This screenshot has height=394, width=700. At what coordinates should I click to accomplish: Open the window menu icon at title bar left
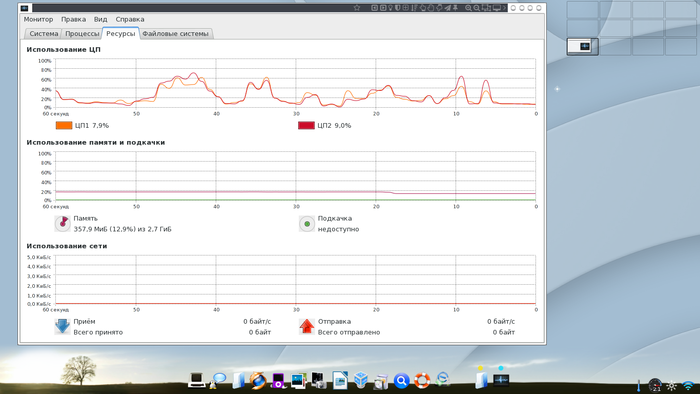tap(25, 8)
